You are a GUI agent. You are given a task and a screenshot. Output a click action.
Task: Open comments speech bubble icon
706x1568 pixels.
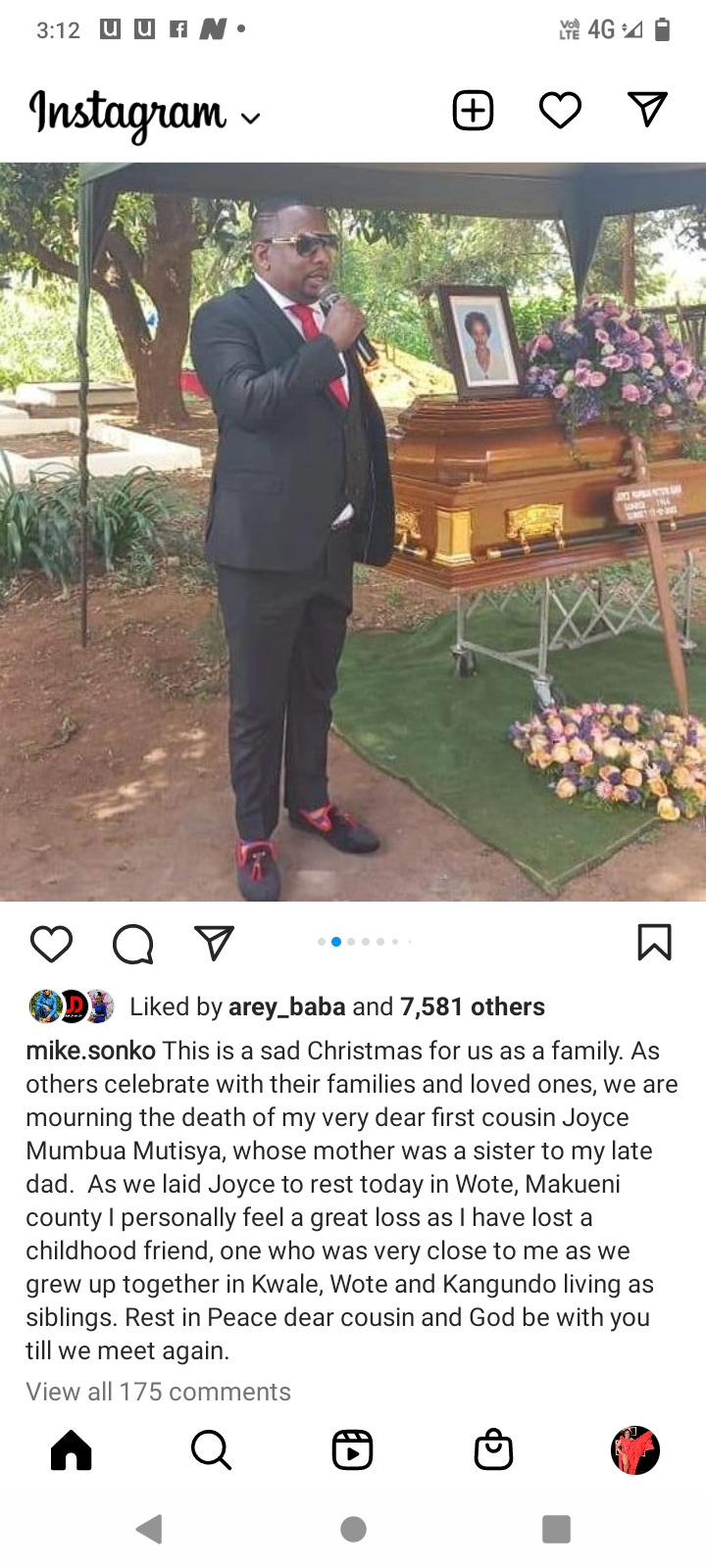[x=132, y=944]
